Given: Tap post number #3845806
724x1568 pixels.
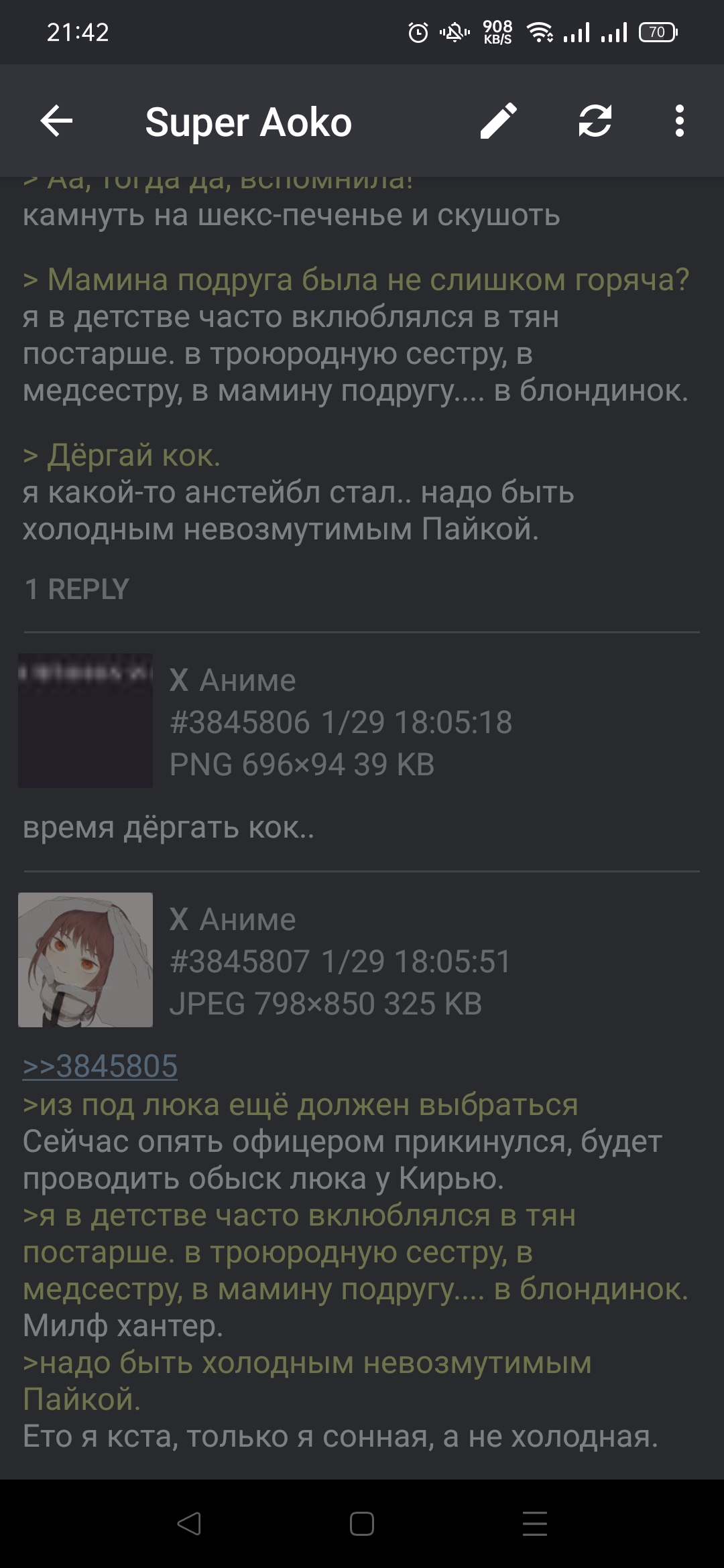Looking at the screenshot, I should click(239, 722).
